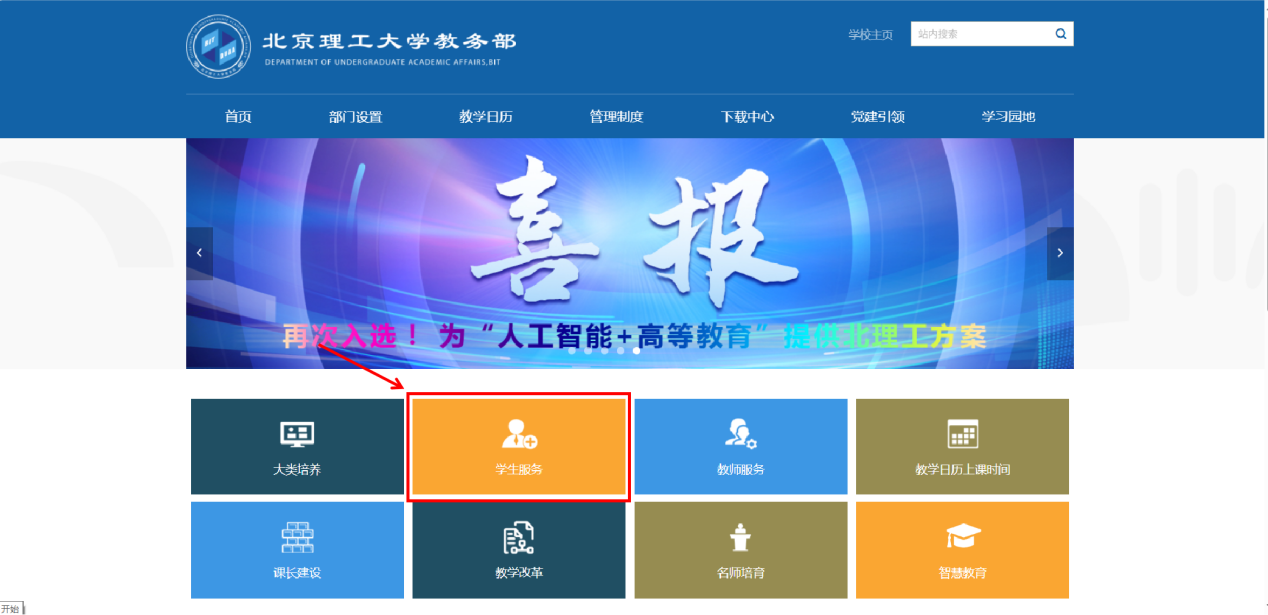Click the 学校主页 link
Image resolution: width=1268 pixels, height=615 pixels.
(x=870, y=35)
